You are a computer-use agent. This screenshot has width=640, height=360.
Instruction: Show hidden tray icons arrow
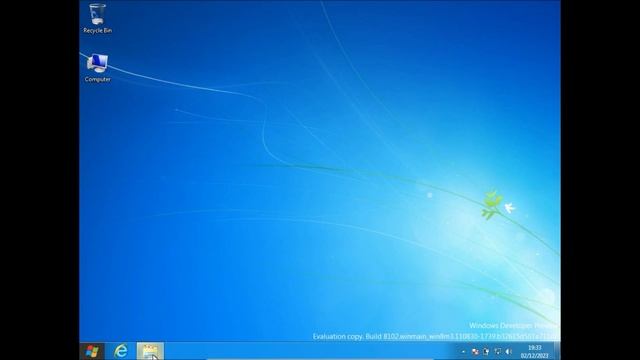click(x=463, y=351)
